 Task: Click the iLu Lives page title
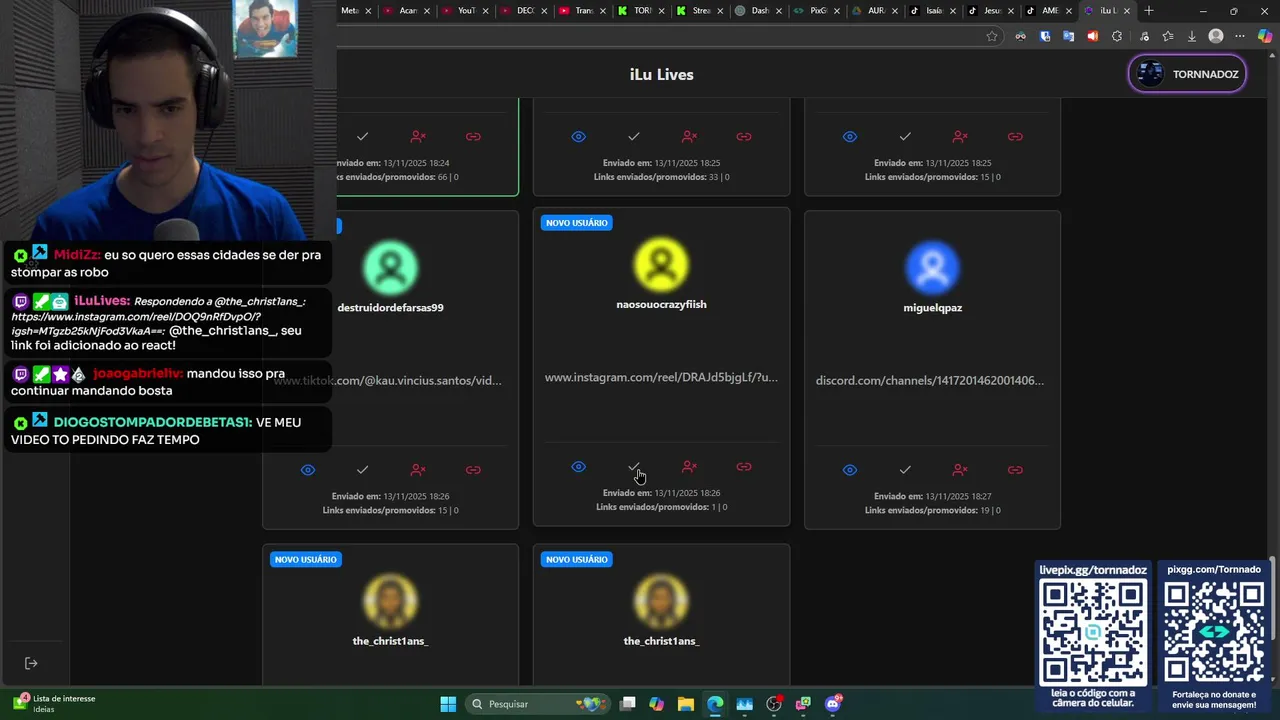click(x=661, y=74)
